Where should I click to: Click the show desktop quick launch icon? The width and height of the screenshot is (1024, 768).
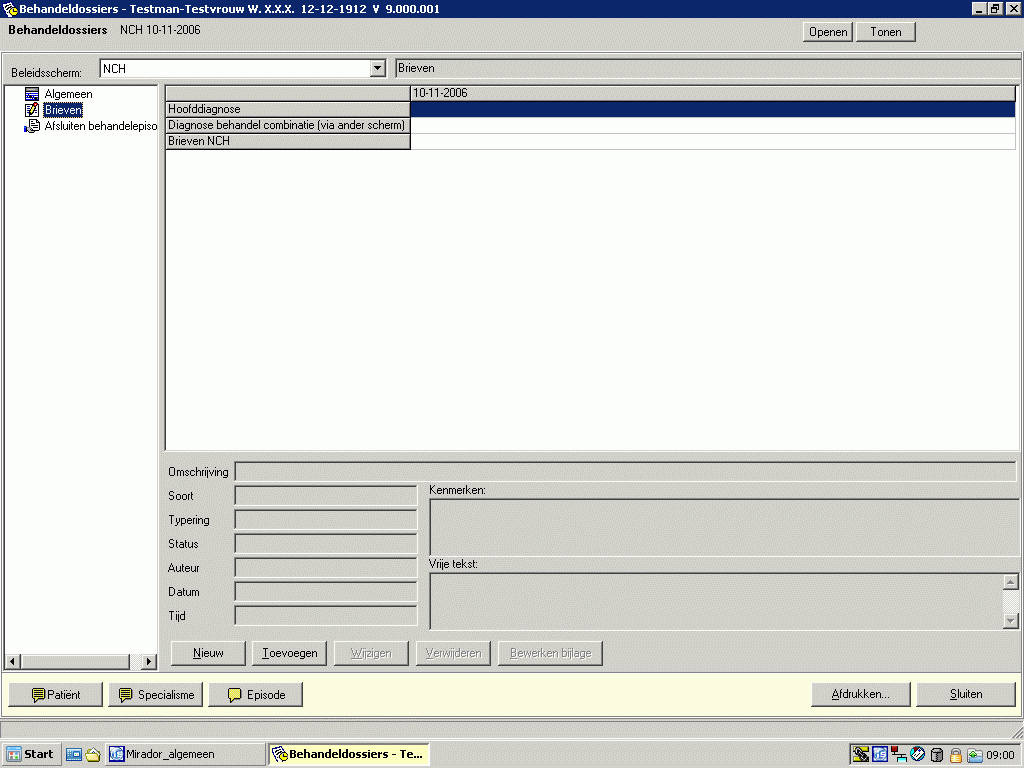(x=74, y=755)
